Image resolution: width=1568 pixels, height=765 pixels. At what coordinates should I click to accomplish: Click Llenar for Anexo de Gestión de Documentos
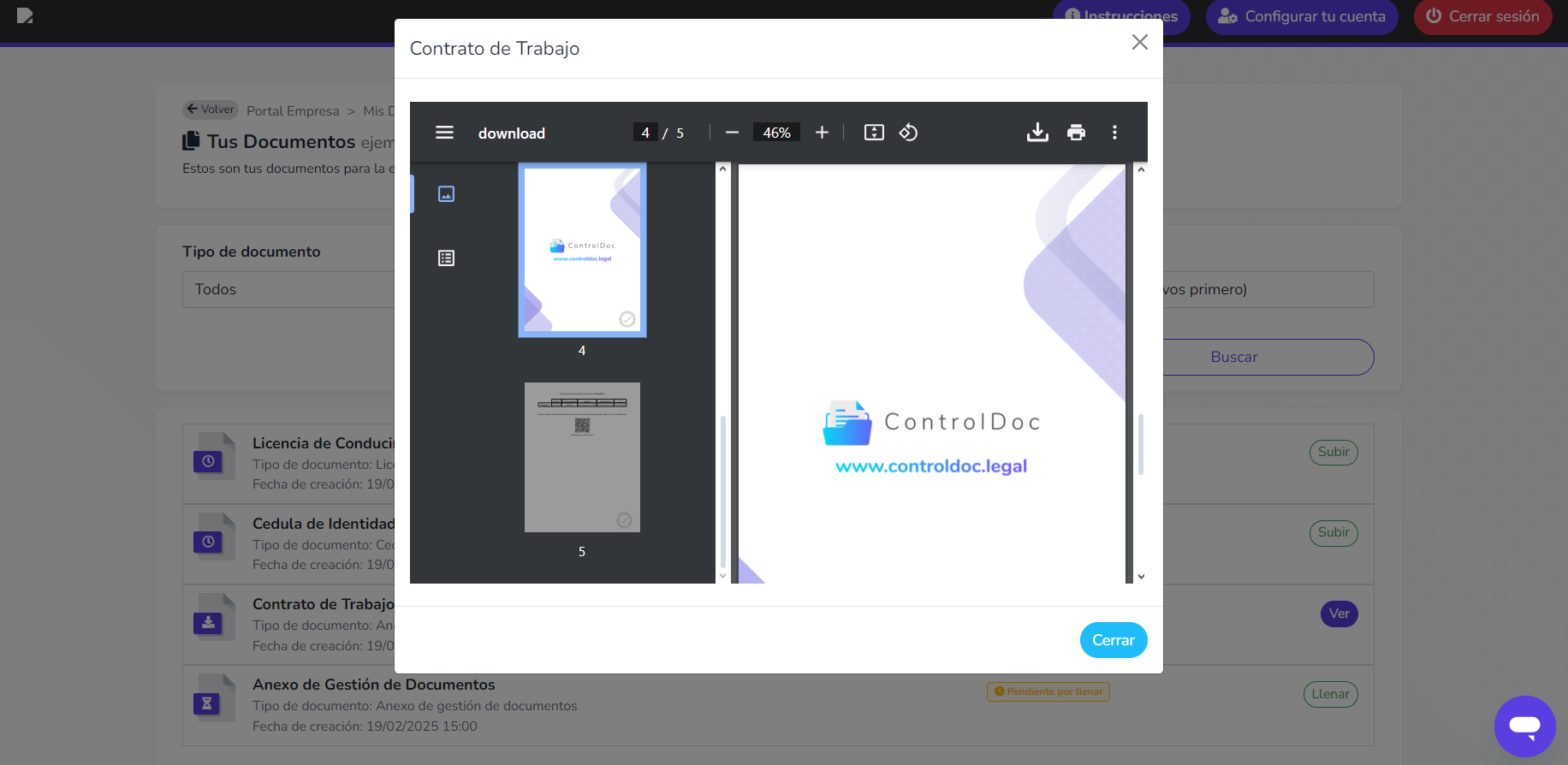(x=1331, y=694)
